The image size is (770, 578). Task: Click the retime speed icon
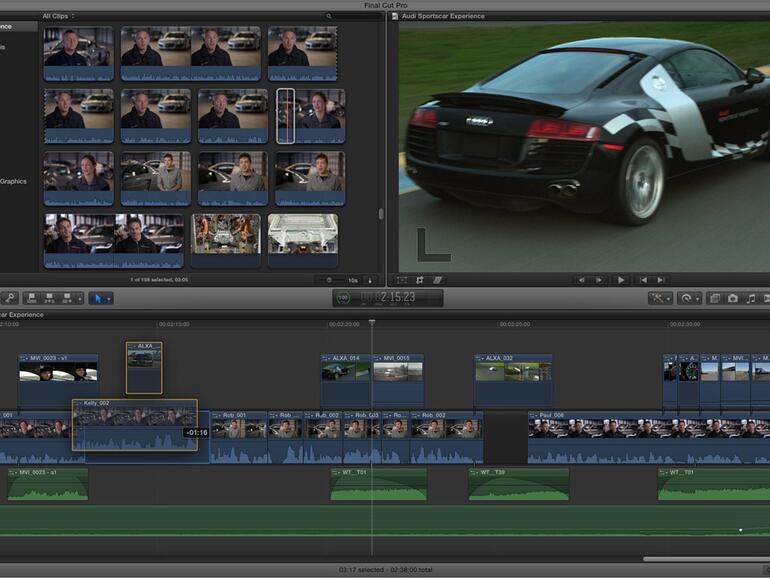pyautogui.click(x=686, y=298)
